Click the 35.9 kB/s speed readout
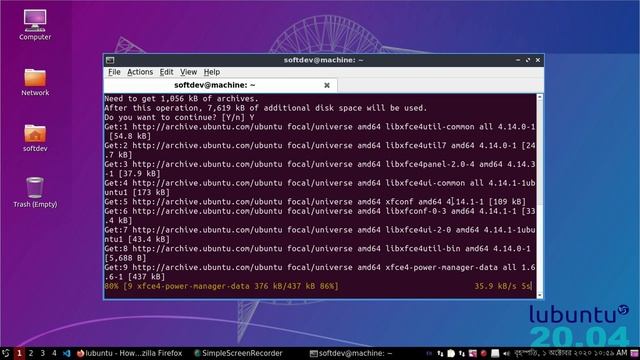Viewport: 640px width, 360px height. click(496, 286)
